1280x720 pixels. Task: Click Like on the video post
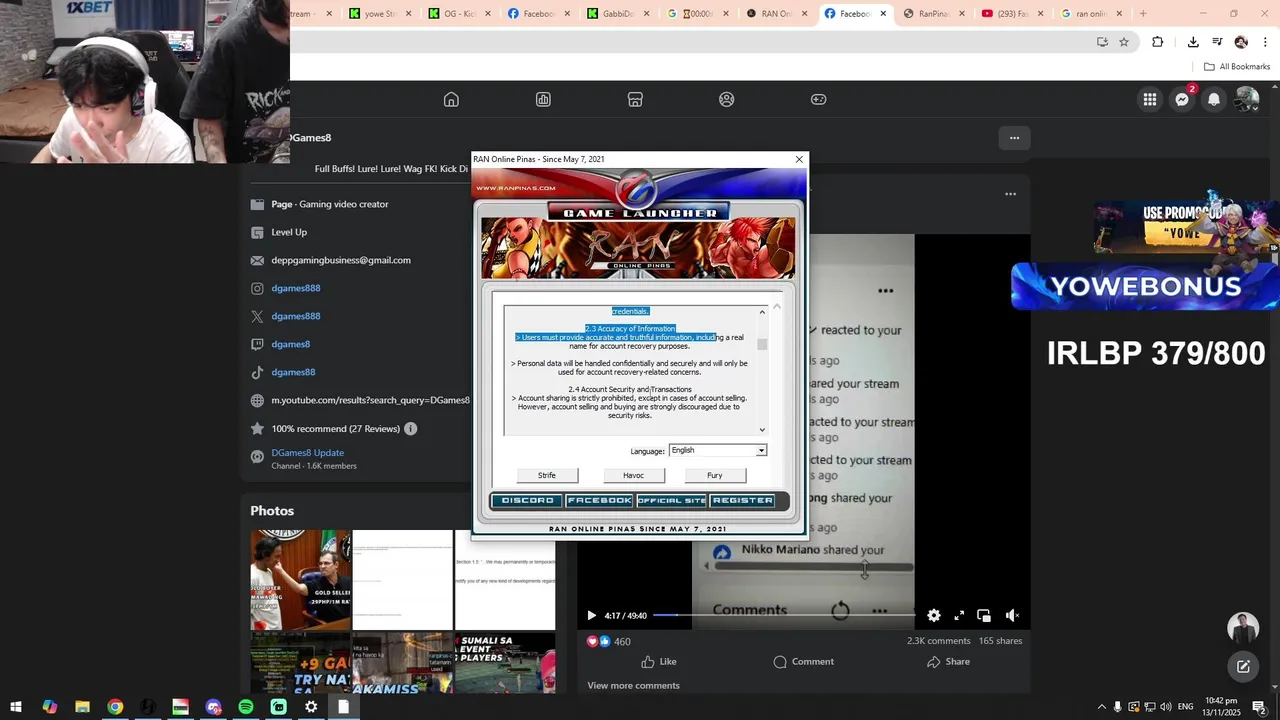658,661
